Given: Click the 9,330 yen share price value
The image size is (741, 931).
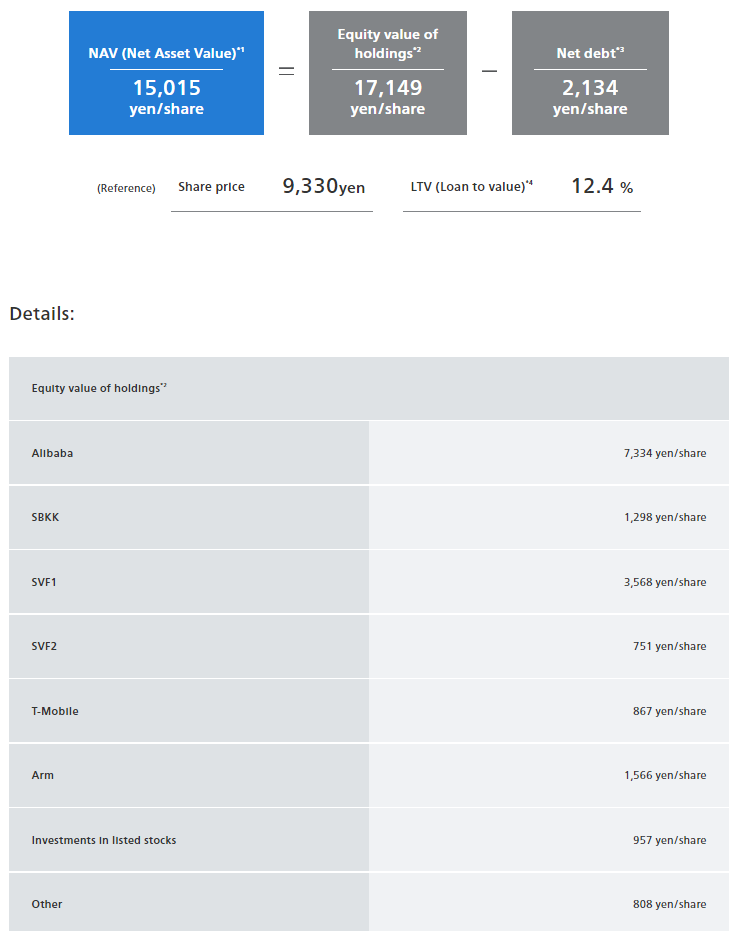Looking at the screenshot, I should pos(323,186).
